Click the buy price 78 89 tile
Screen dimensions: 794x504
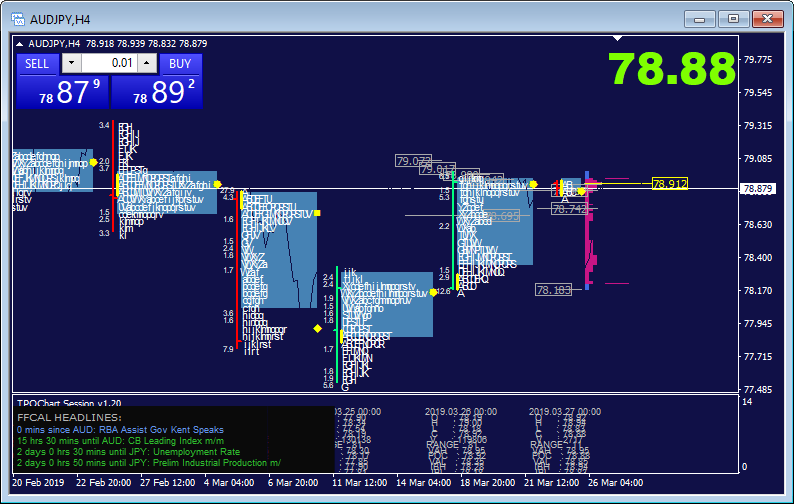coord(156,92)
